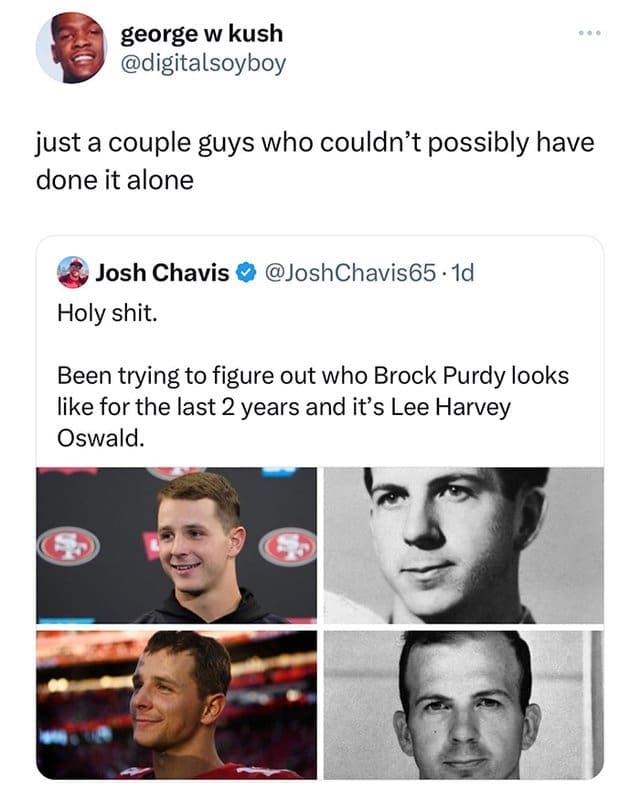Click the right 49ers logo in press photo
640x800 pixels.
pos(287,547)
